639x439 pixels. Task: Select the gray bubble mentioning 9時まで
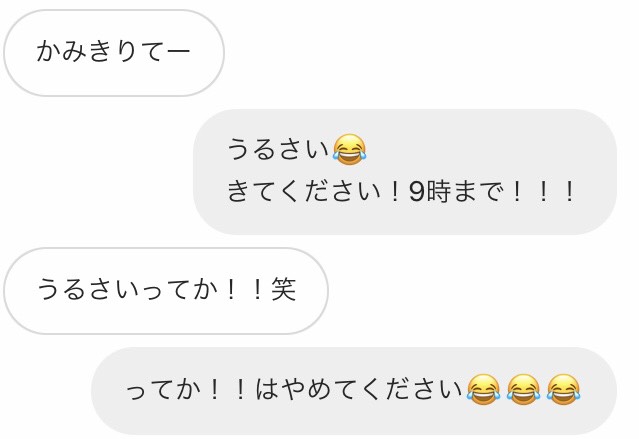tap(405, 172)
